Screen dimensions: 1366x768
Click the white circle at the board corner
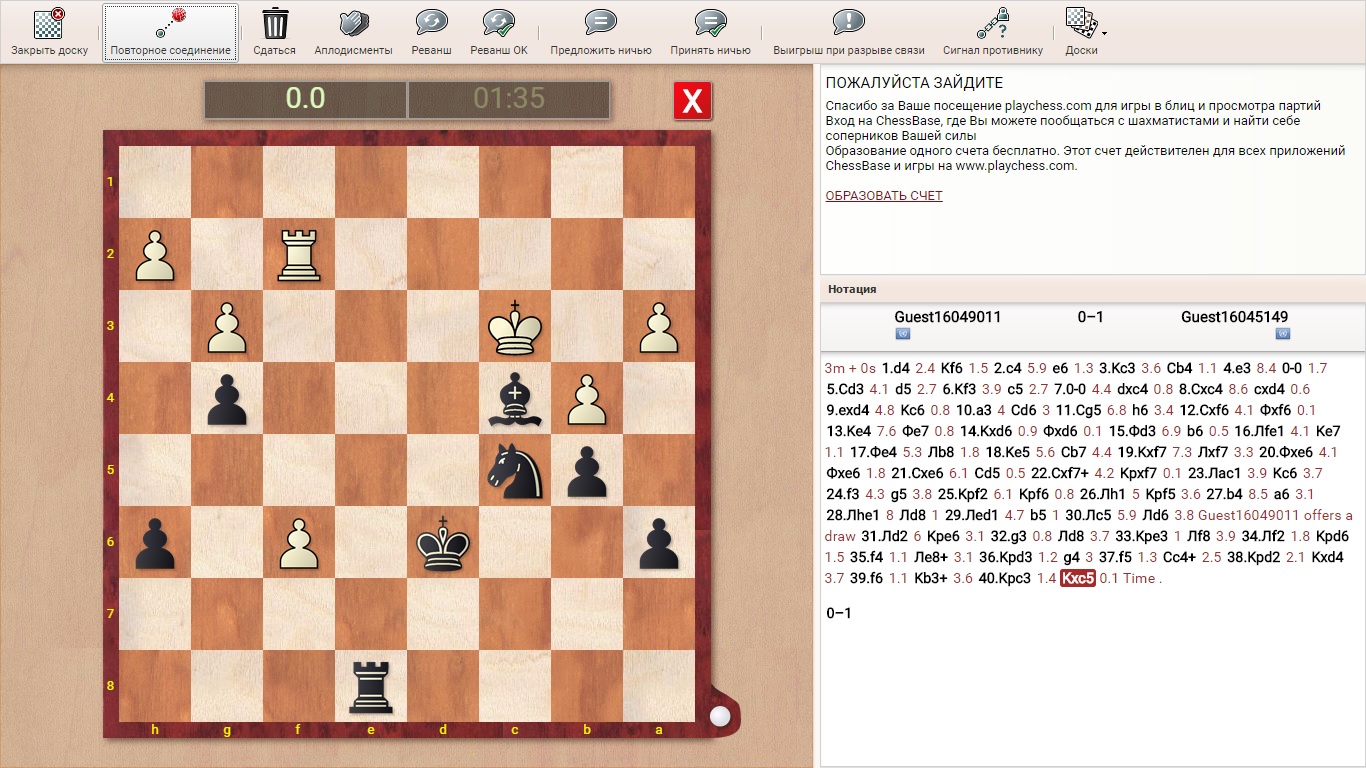(x=719, y=716)
